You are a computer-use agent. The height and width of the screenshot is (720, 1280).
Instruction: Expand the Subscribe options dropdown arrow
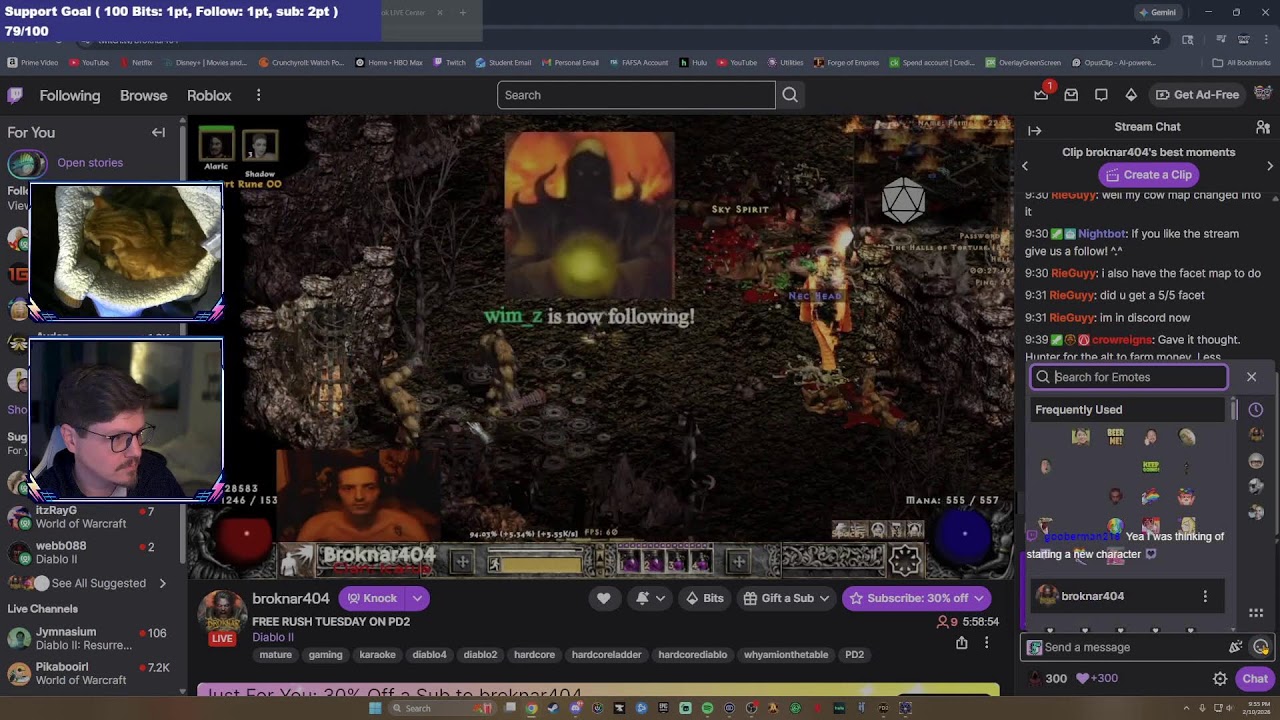coord(979,598)
